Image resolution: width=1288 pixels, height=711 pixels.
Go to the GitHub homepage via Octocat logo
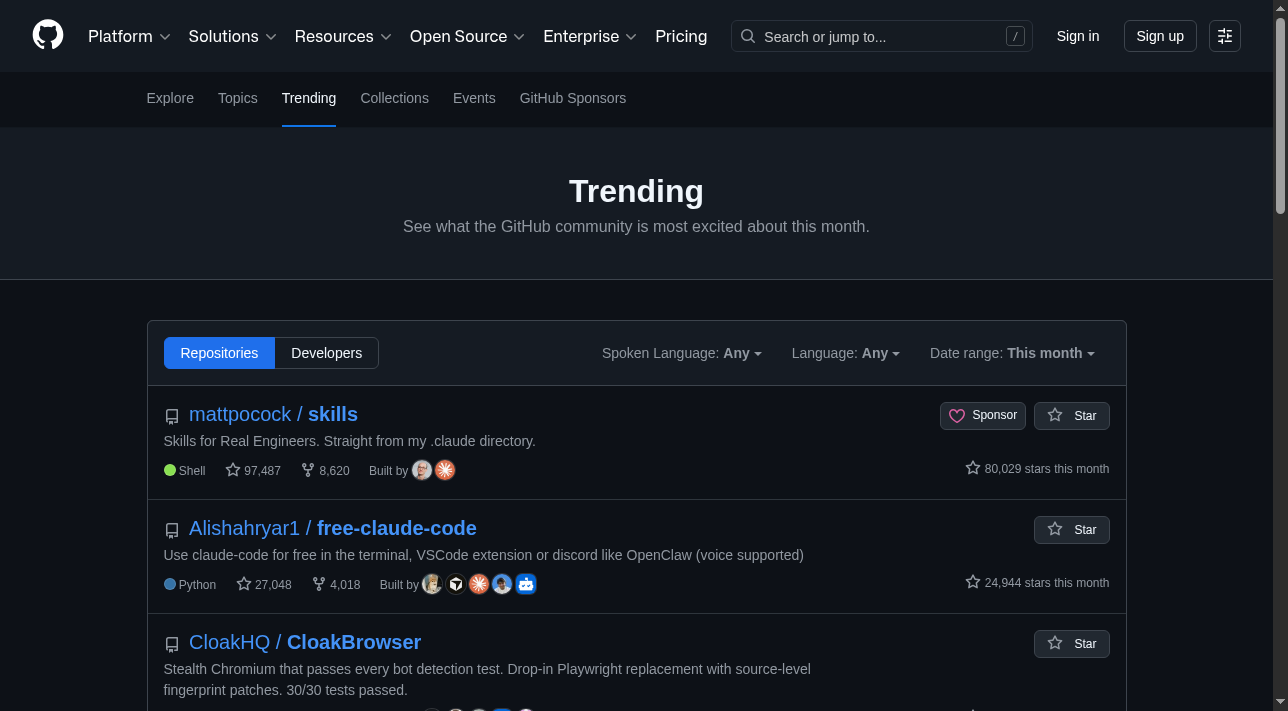click(48, 36)
